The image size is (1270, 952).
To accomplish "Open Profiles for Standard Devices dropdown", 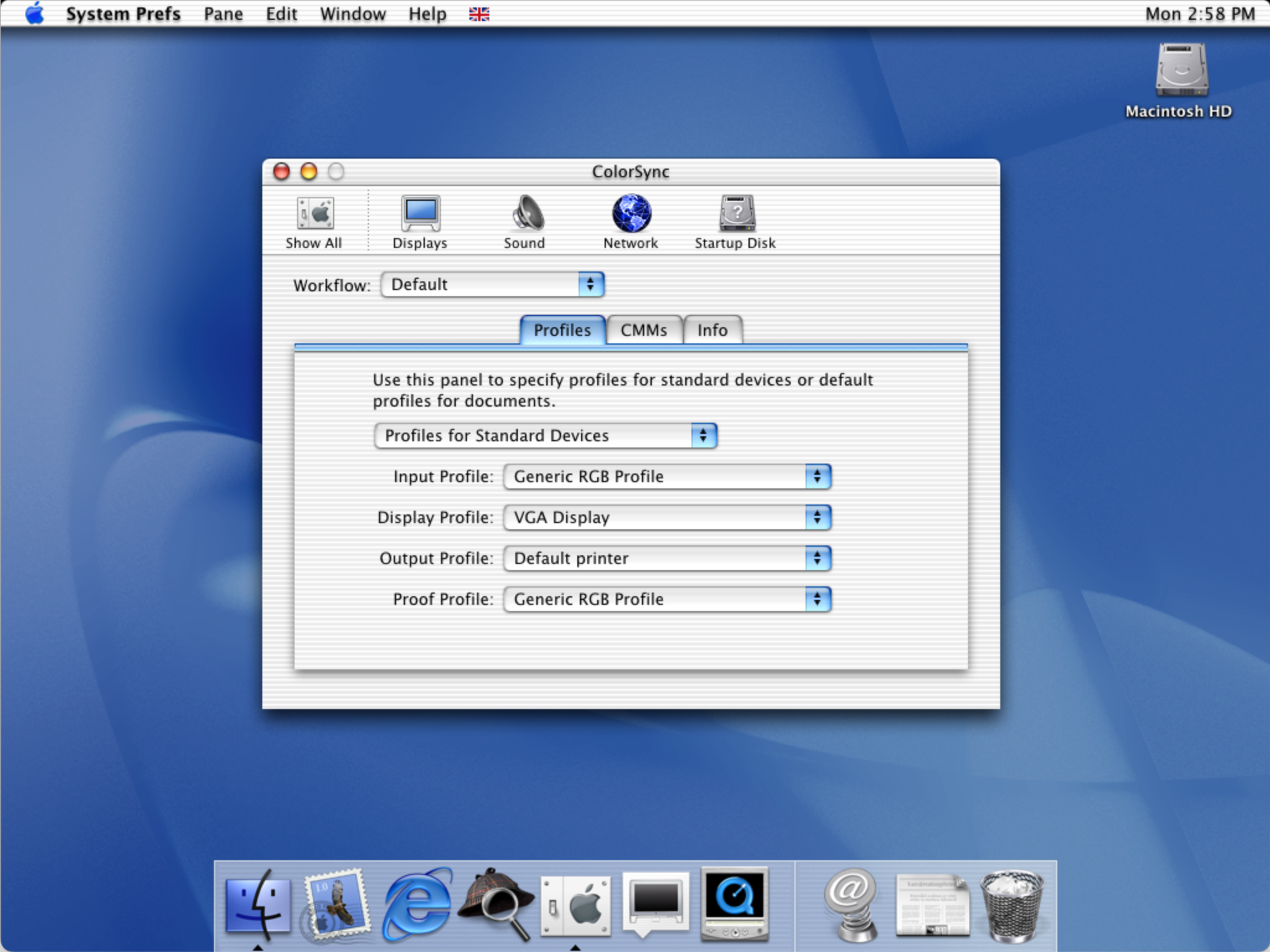I will tap(546, 436).
